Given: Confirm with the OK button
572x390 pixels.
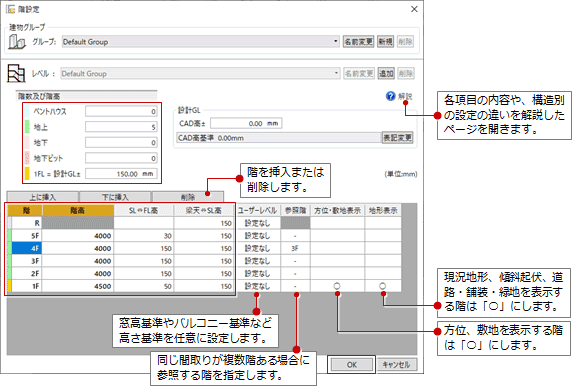Looking at the screenshot, I should [x=352, y=364].
